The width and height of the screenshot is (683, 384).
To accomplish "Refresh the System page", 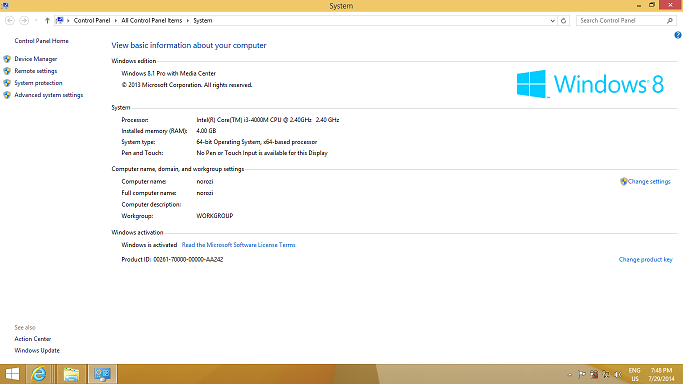I will tap(563, 20).
